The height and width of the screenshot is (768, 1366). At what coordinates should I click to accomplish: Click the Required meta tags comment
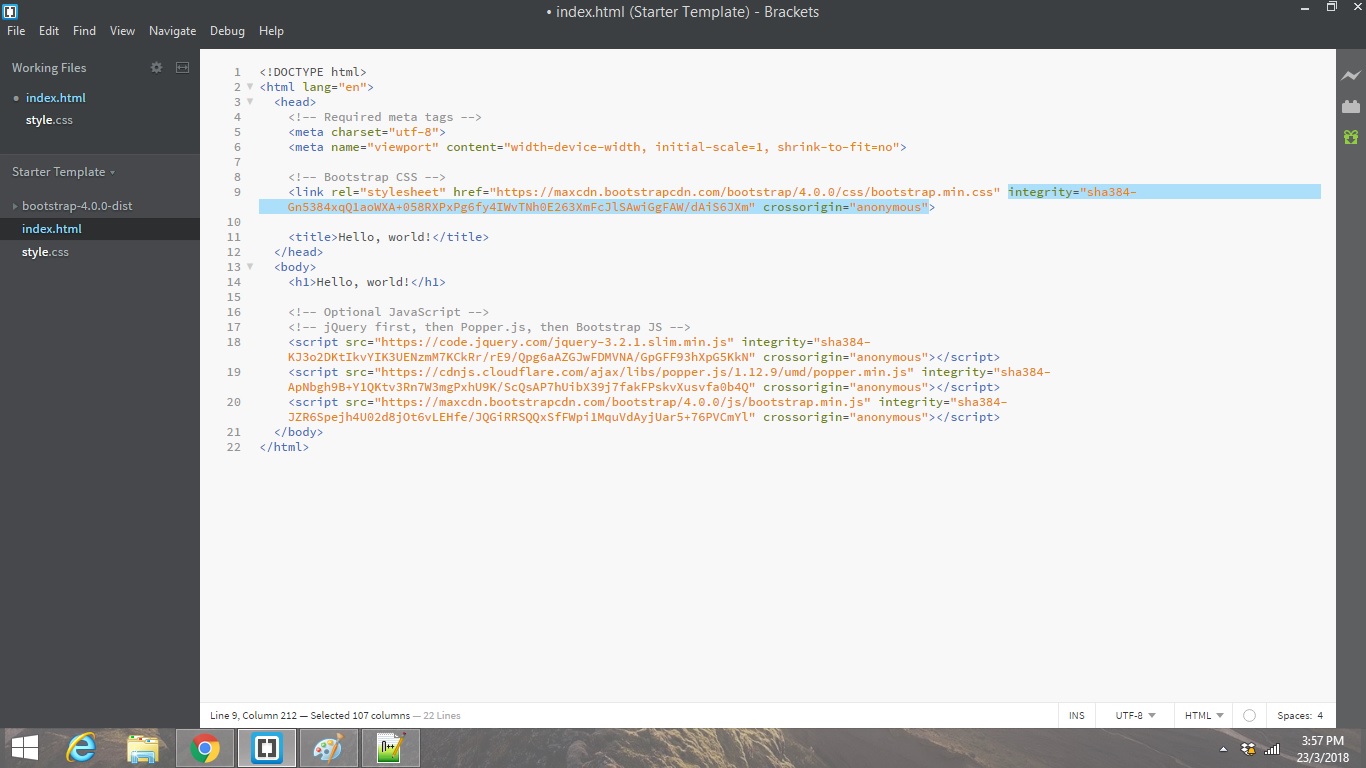pyautogui.click(x=385, y=117)
